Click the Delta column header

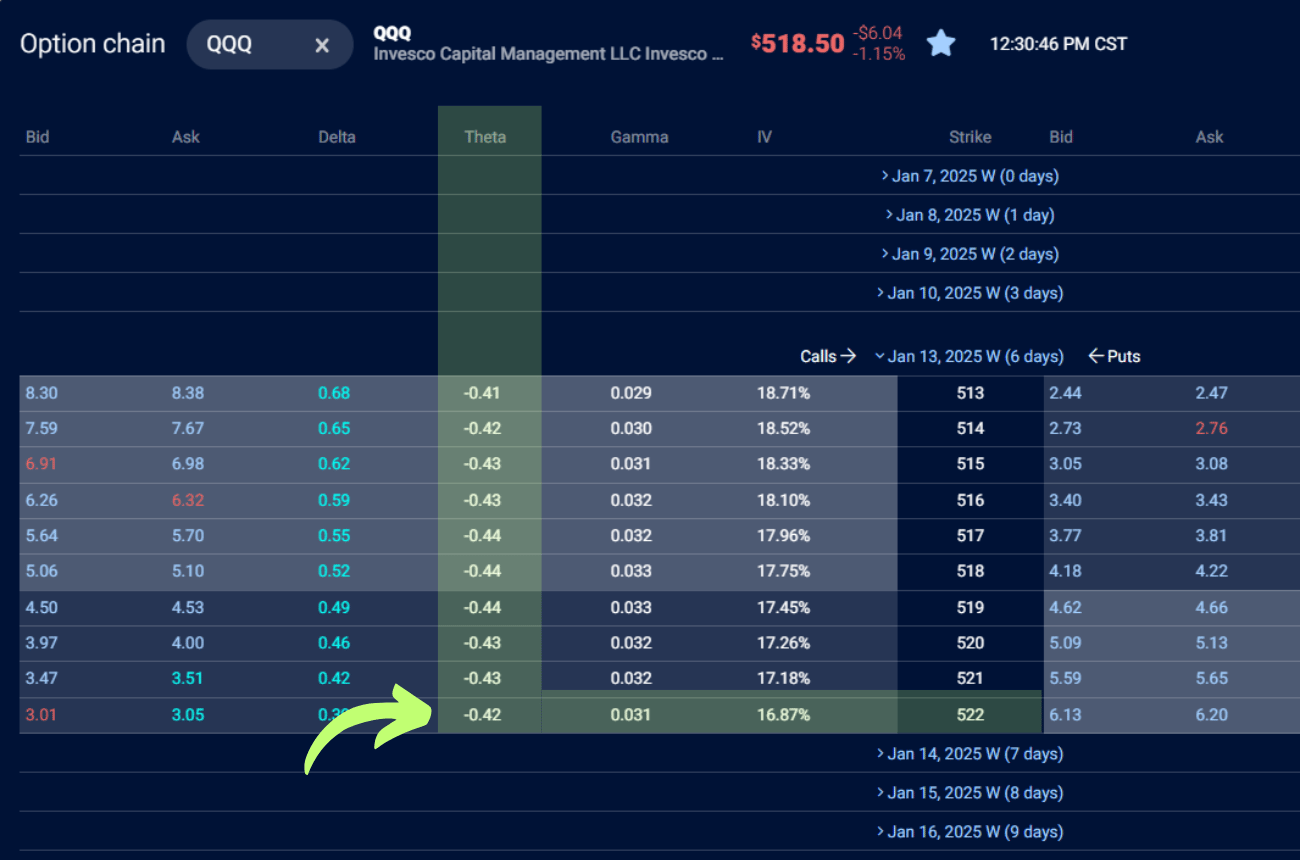[336, 137]
